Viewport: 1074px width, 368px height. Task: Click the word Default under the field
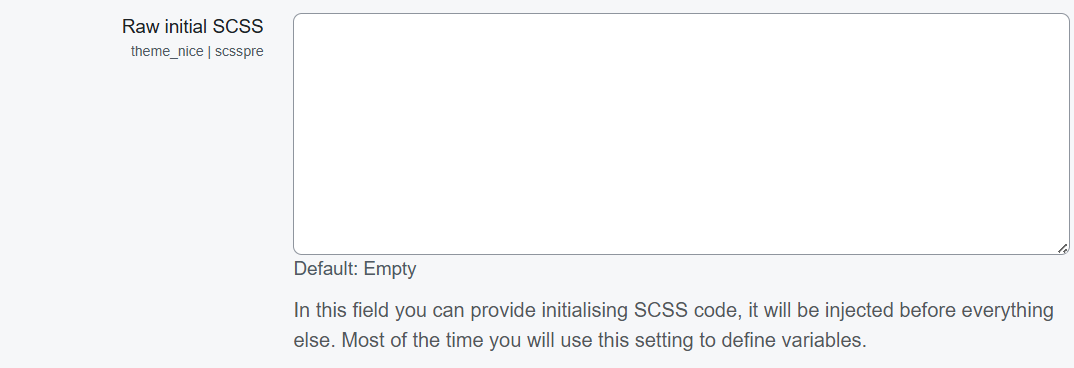[x=325, y=269]
